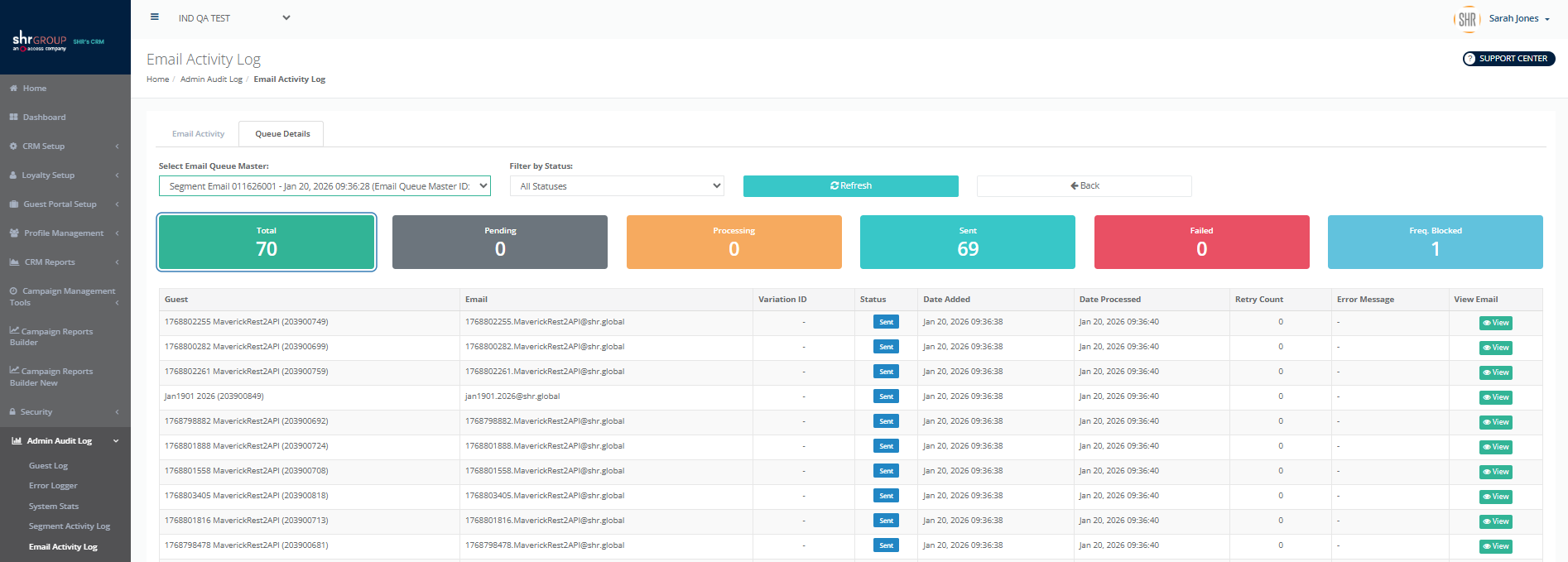View email for guest 203900759
The width and height of the screenshot is (1568, 562).
pyautogui.click(x=1496, y=373)
